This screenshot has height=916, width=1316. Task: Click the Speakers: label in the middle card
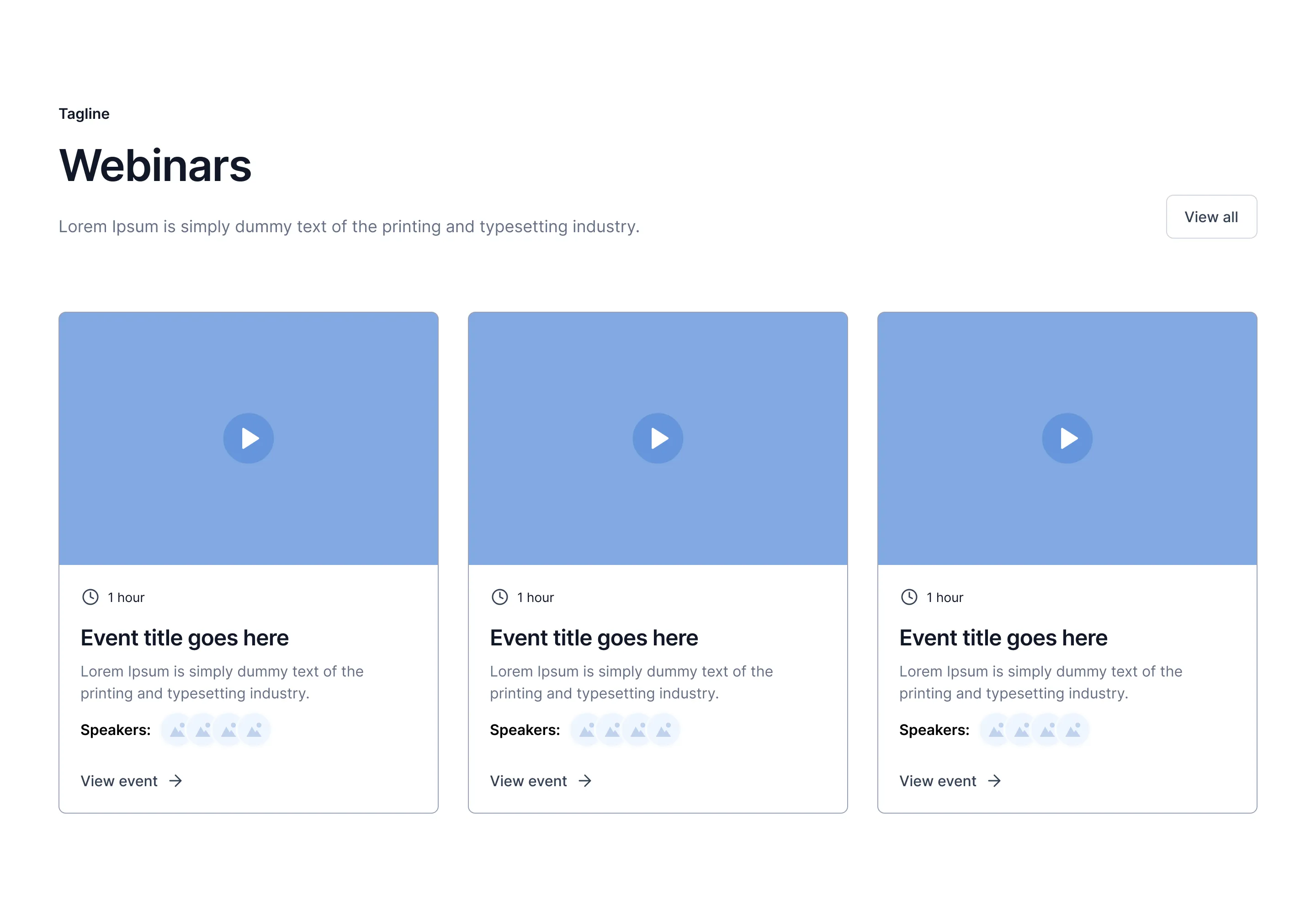(525, 730)
